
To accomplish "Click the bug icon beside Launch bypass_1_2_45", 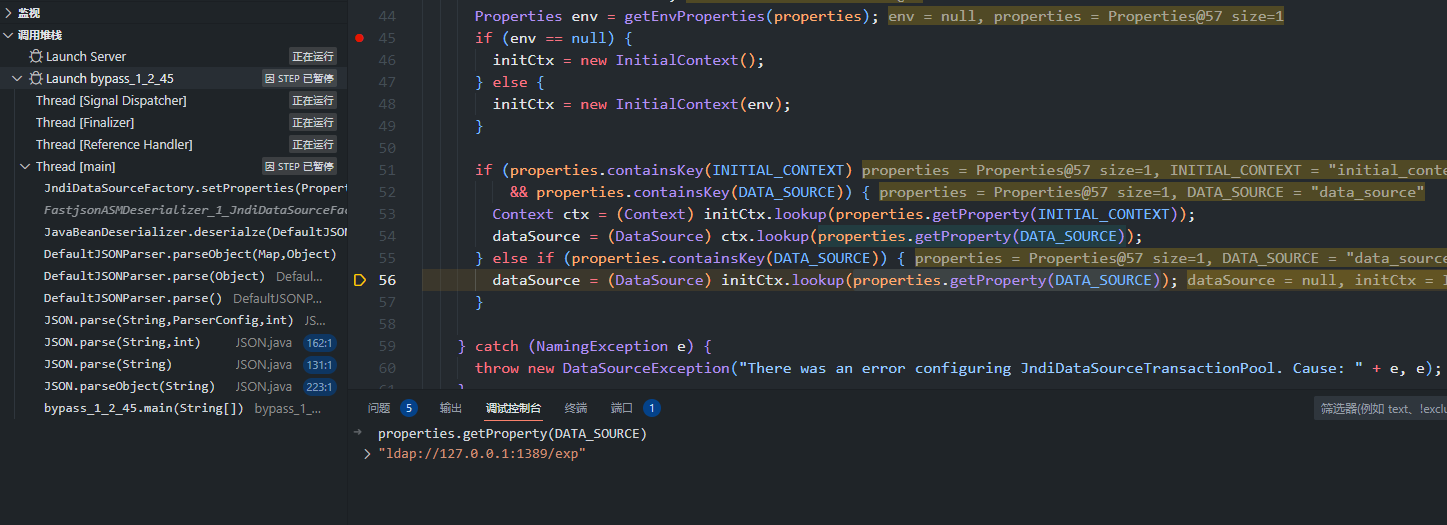I will pyautogui.click(x=36, y=79).
